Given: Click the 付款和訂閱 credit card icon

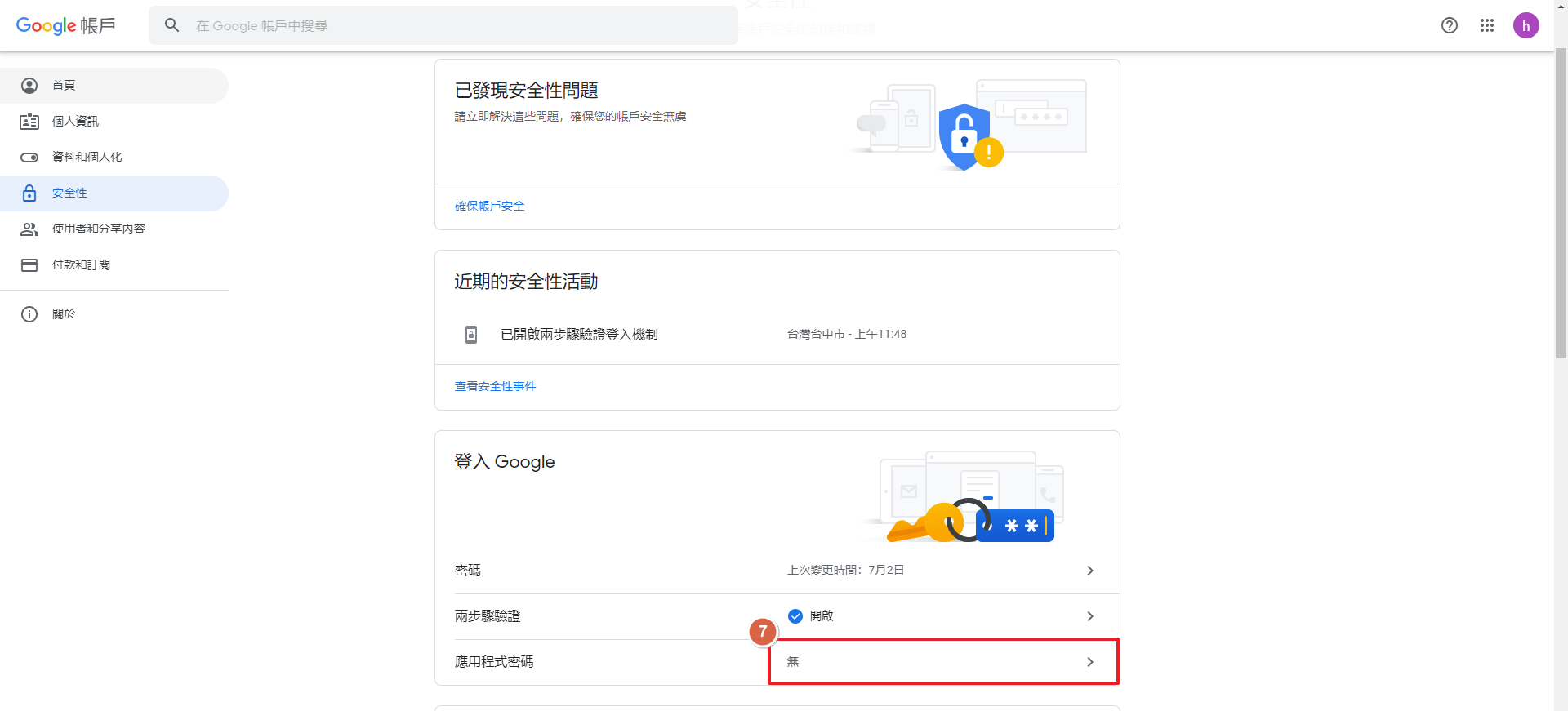Looking at the screenshot, I should coord(29,265).
